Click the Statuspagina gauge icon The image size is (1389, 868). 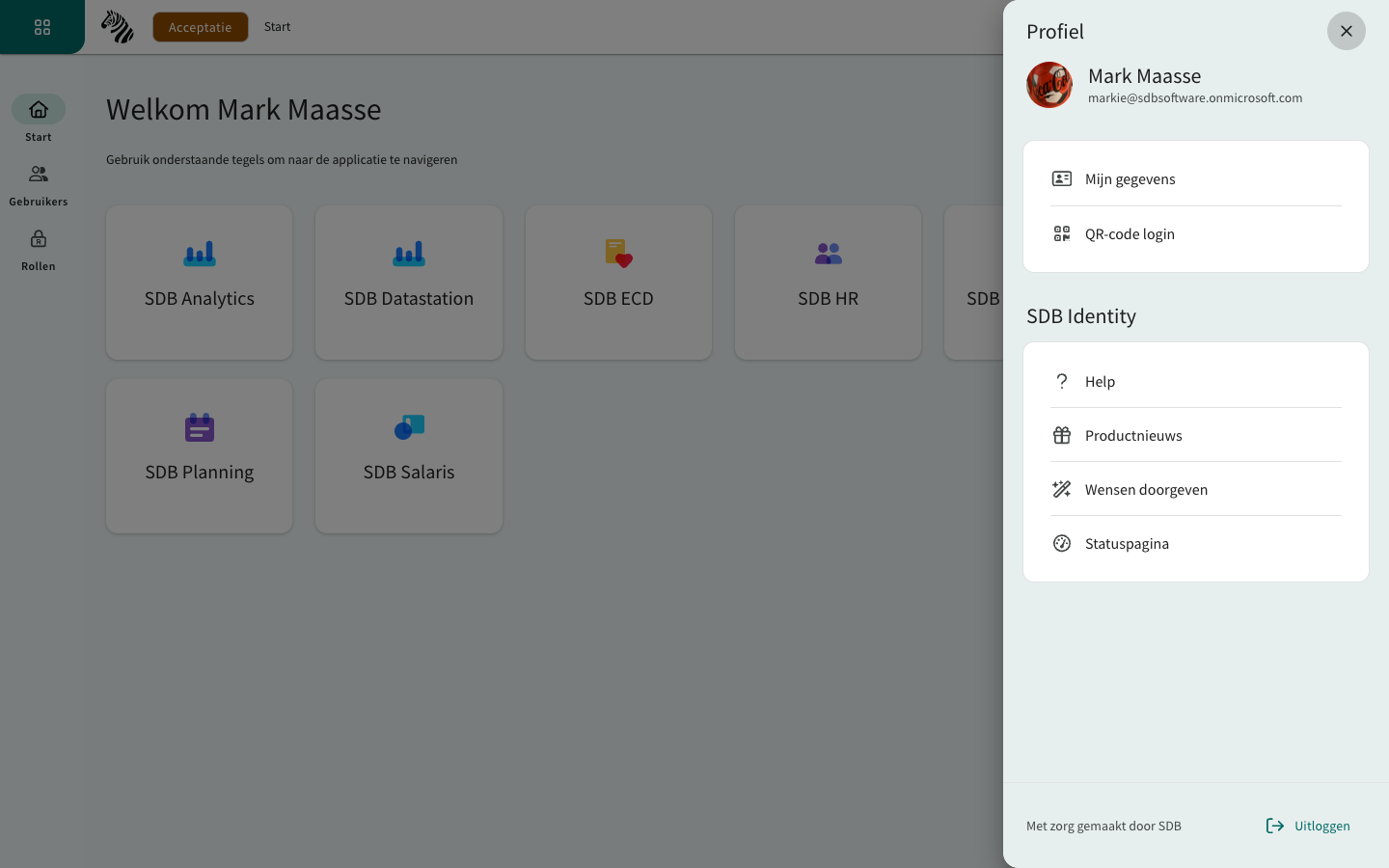(x=1062, y=543)
